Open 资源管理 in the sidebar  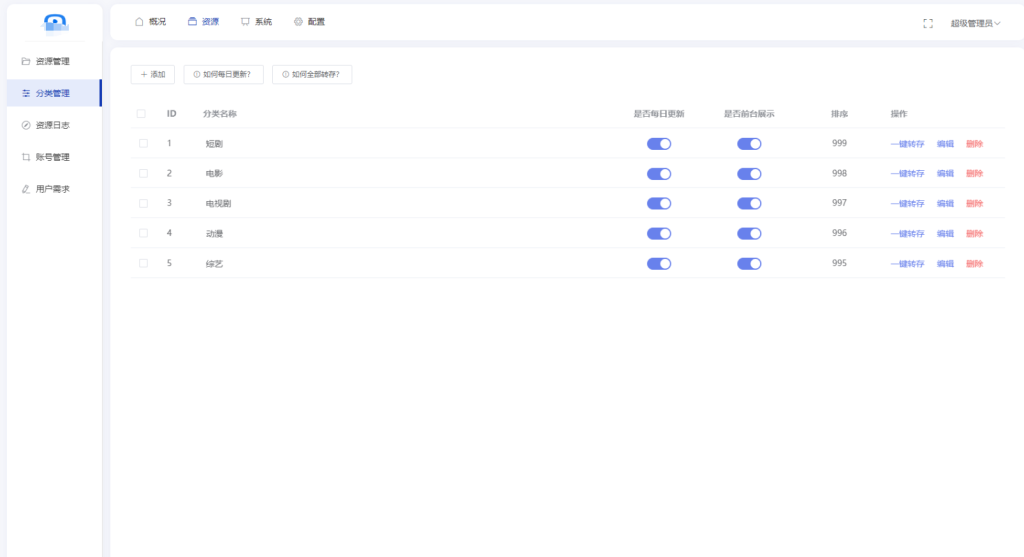click(x=52, y=61)
